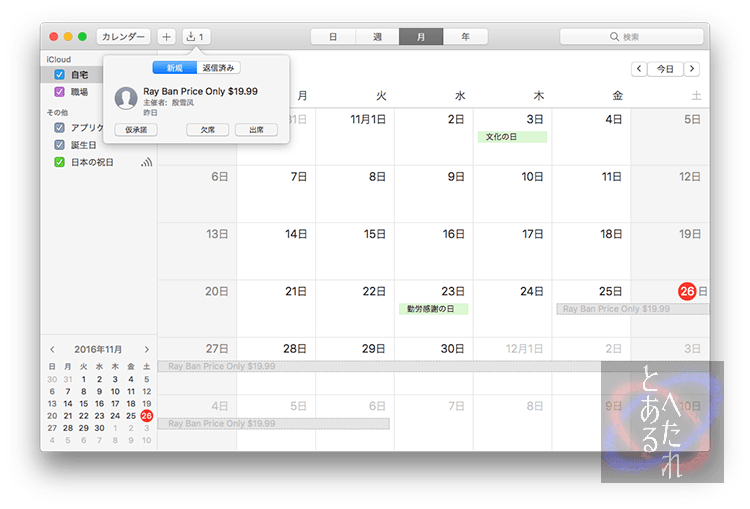Uncheck the 職場 calendar checkbox
Image resolution: width=750 pixels, height=509 pixels.
(x=60, y=92)
